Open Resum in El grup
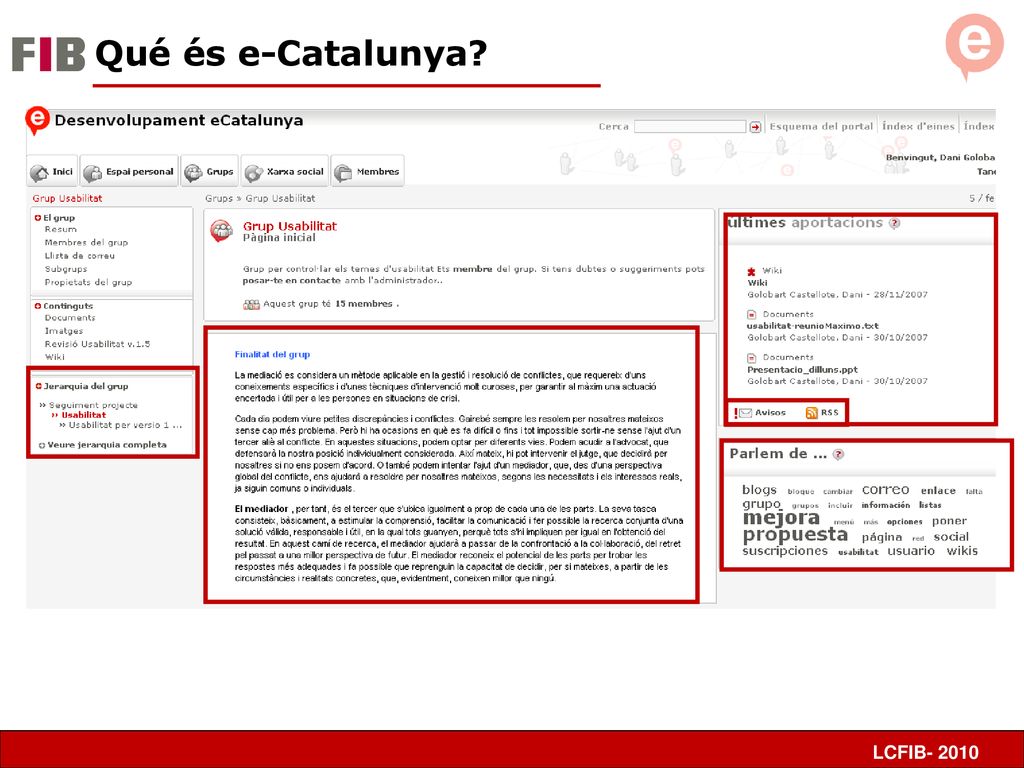 (61, 229)
